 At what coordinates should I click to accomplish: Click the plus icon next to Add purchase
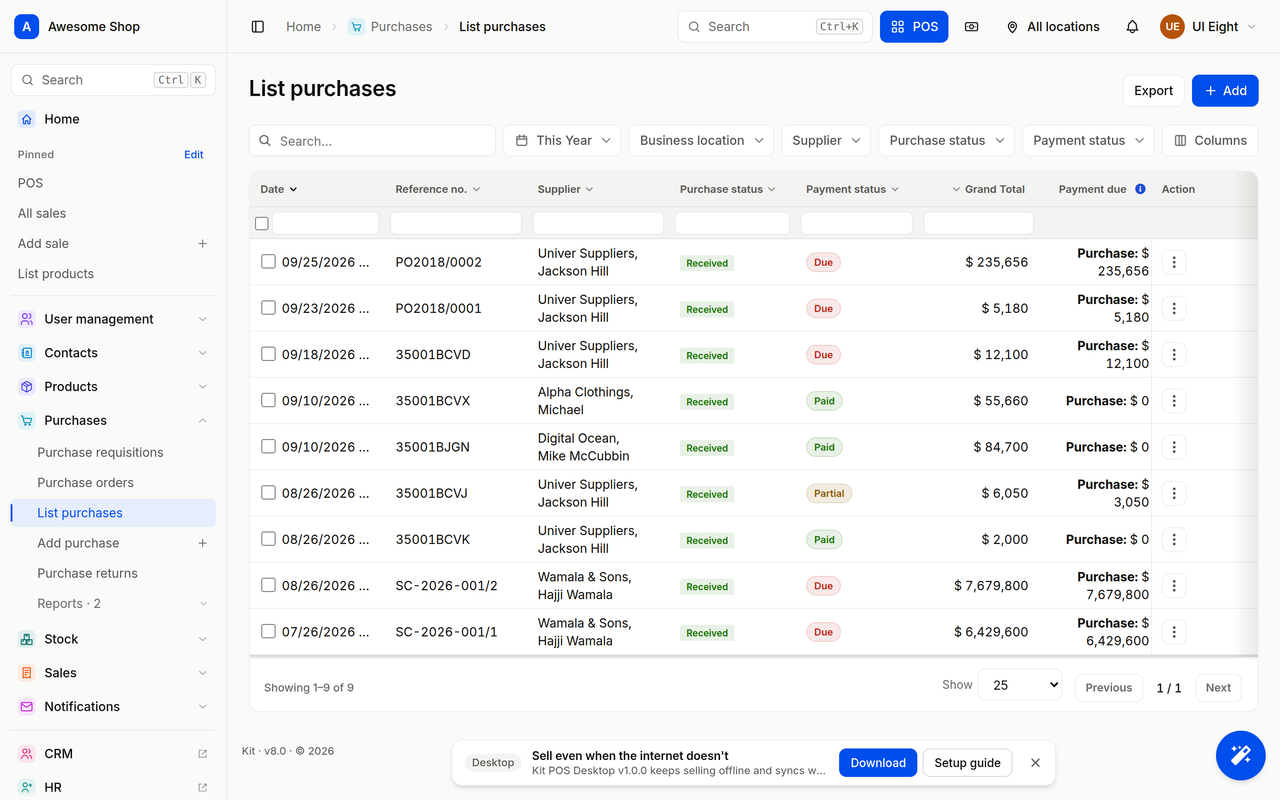[x=203, y=543]
